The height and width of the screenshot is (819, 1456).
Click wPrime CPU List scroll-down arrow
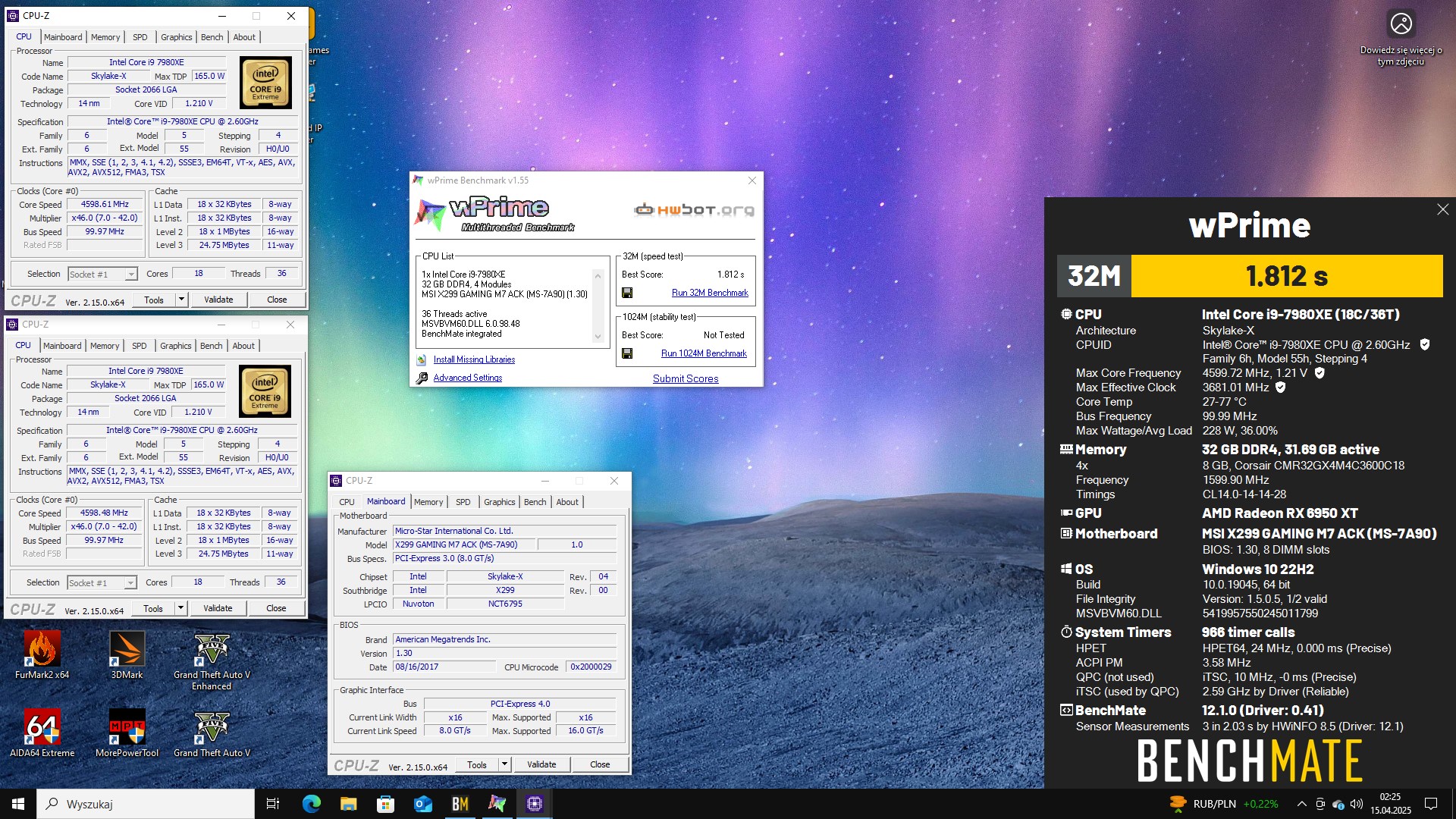coord(598,337)
